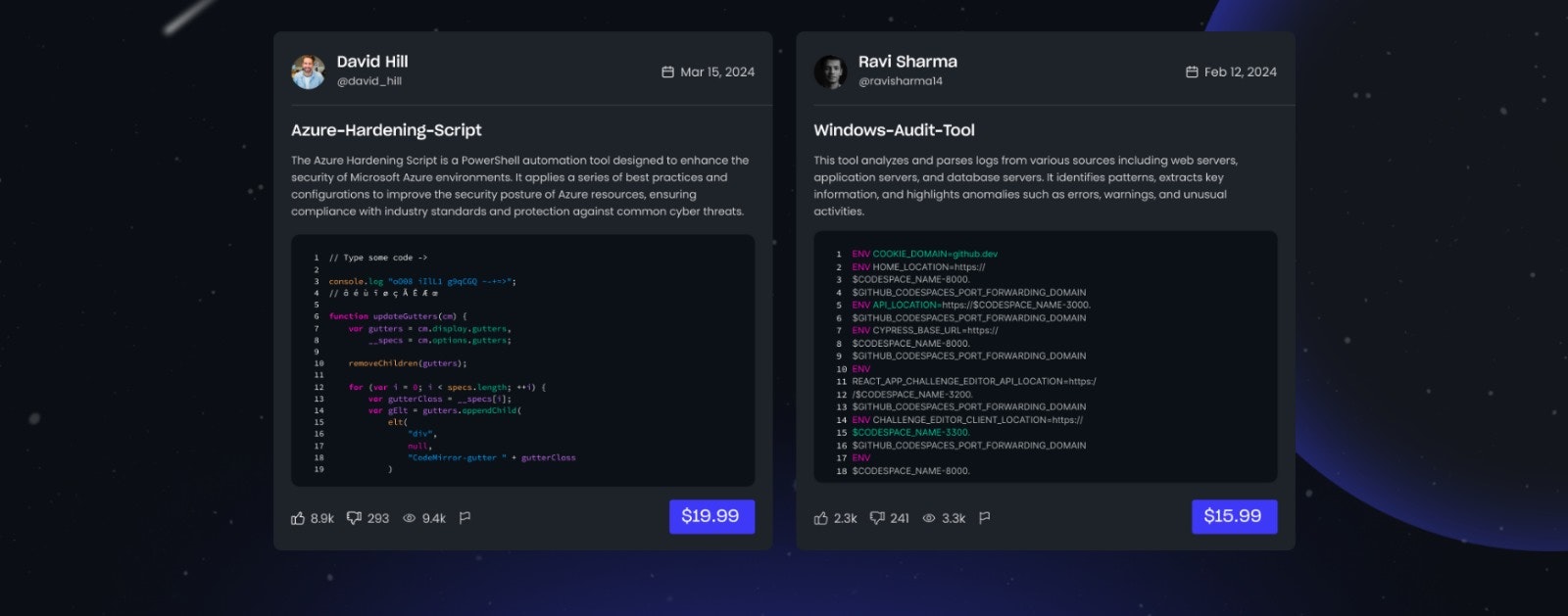The width and height of the screenshot is (1568, 616).
Task: Click the Feb 12, 2024 date
Action: [1240, 71]
